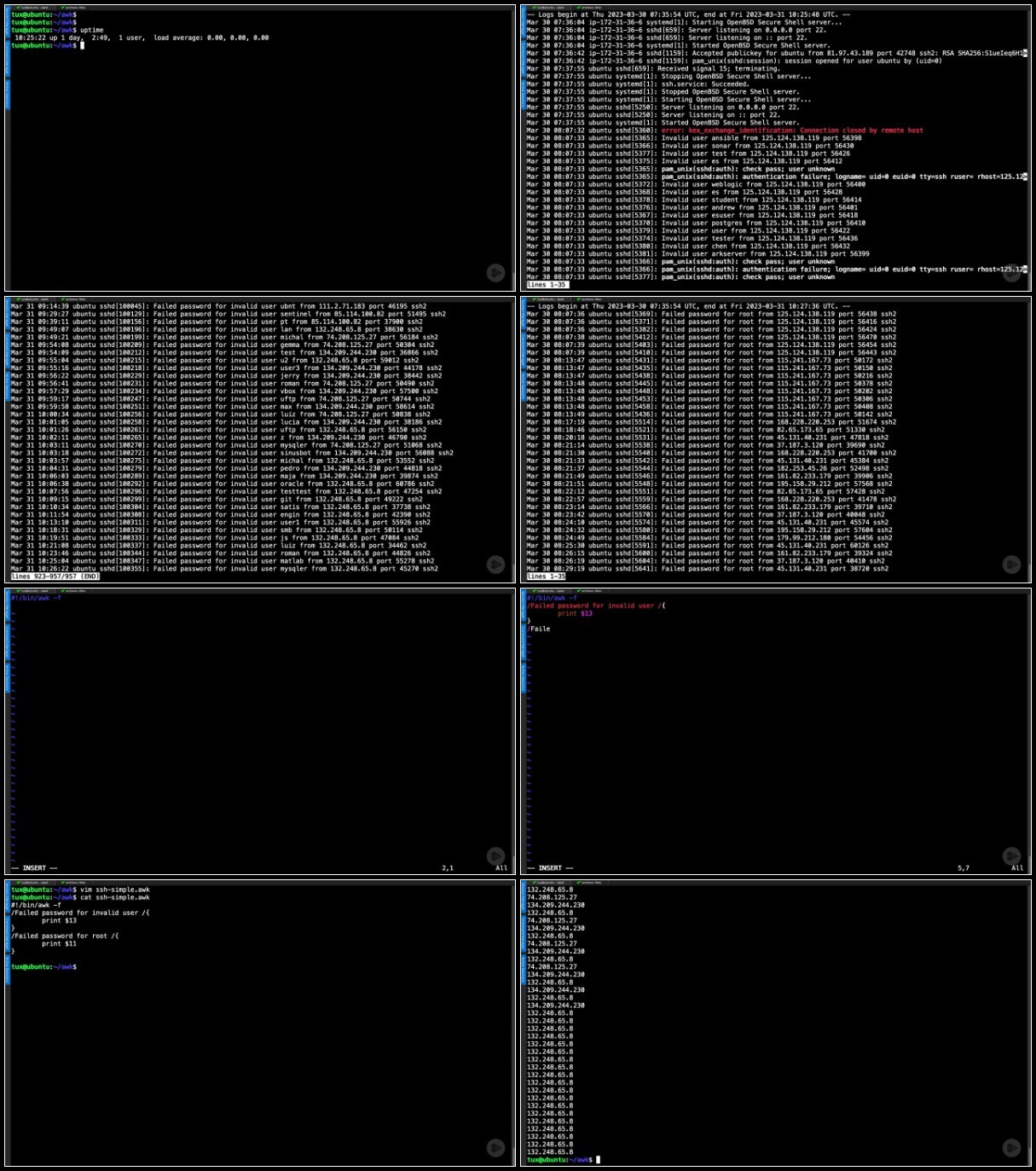Viewport: 1036px width, 1171px height.
Task: Click 'print $13' in the vim editor
Action: point(575,613)
